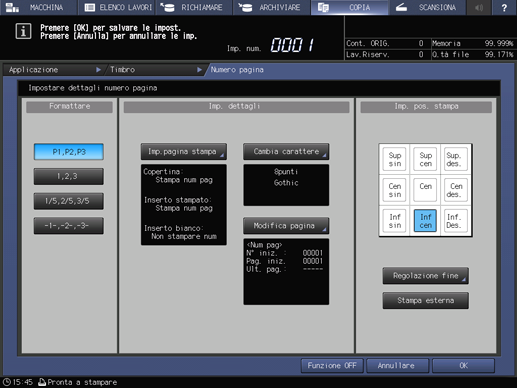Click Annullare to cancel settings
The height and width of the screenshot is (388, 517).
pyautogui.click(x=397, y=366)
